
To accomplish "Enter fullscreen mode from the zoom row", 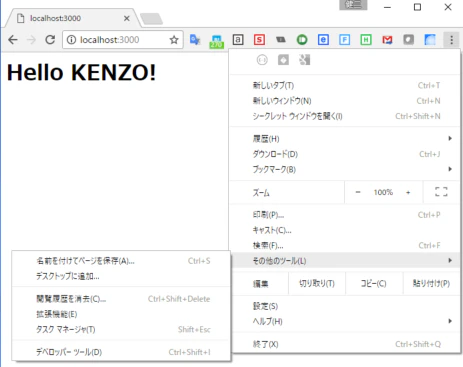I will coord(441,192).
